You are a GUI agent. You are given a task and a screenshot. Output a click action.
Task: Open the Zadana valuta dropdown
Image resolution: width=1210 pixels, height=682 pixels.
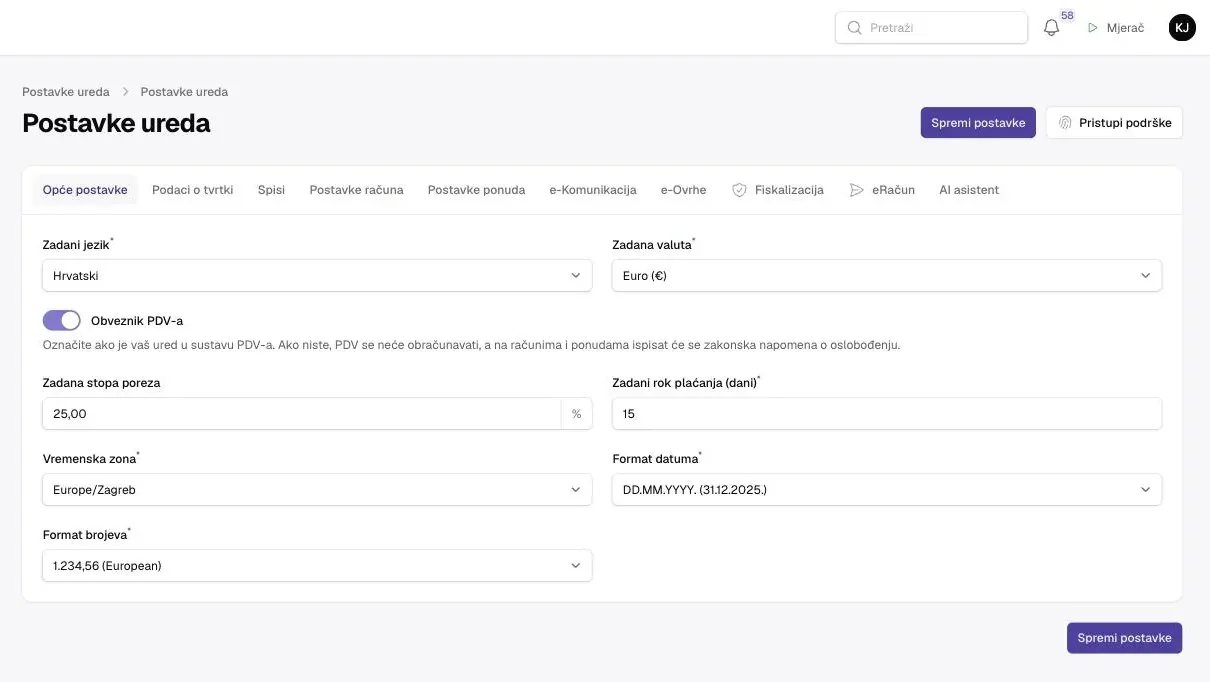pyautogui.click(x=887, y=276)
